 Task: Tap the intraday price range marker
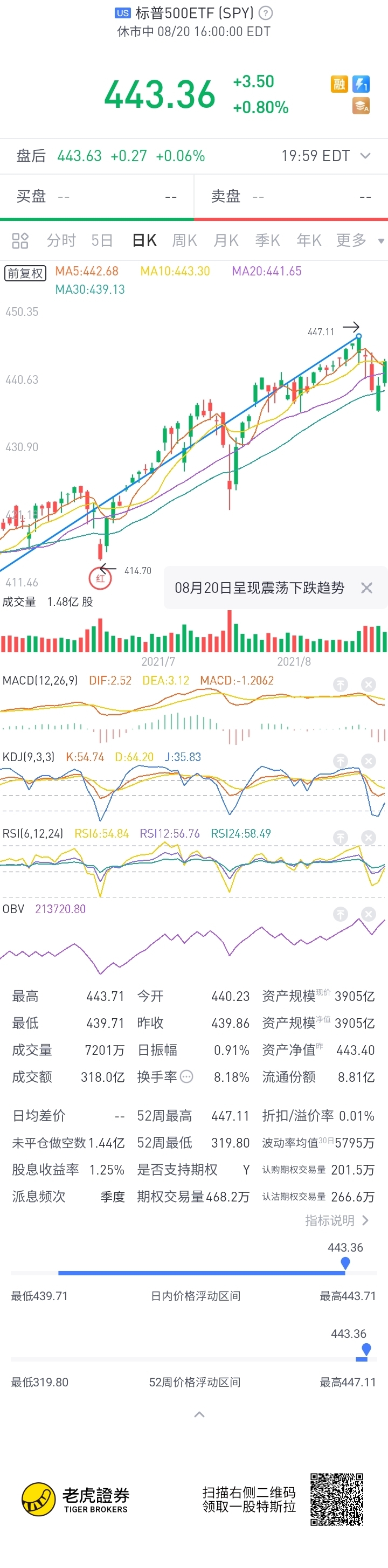(345, 1263)
